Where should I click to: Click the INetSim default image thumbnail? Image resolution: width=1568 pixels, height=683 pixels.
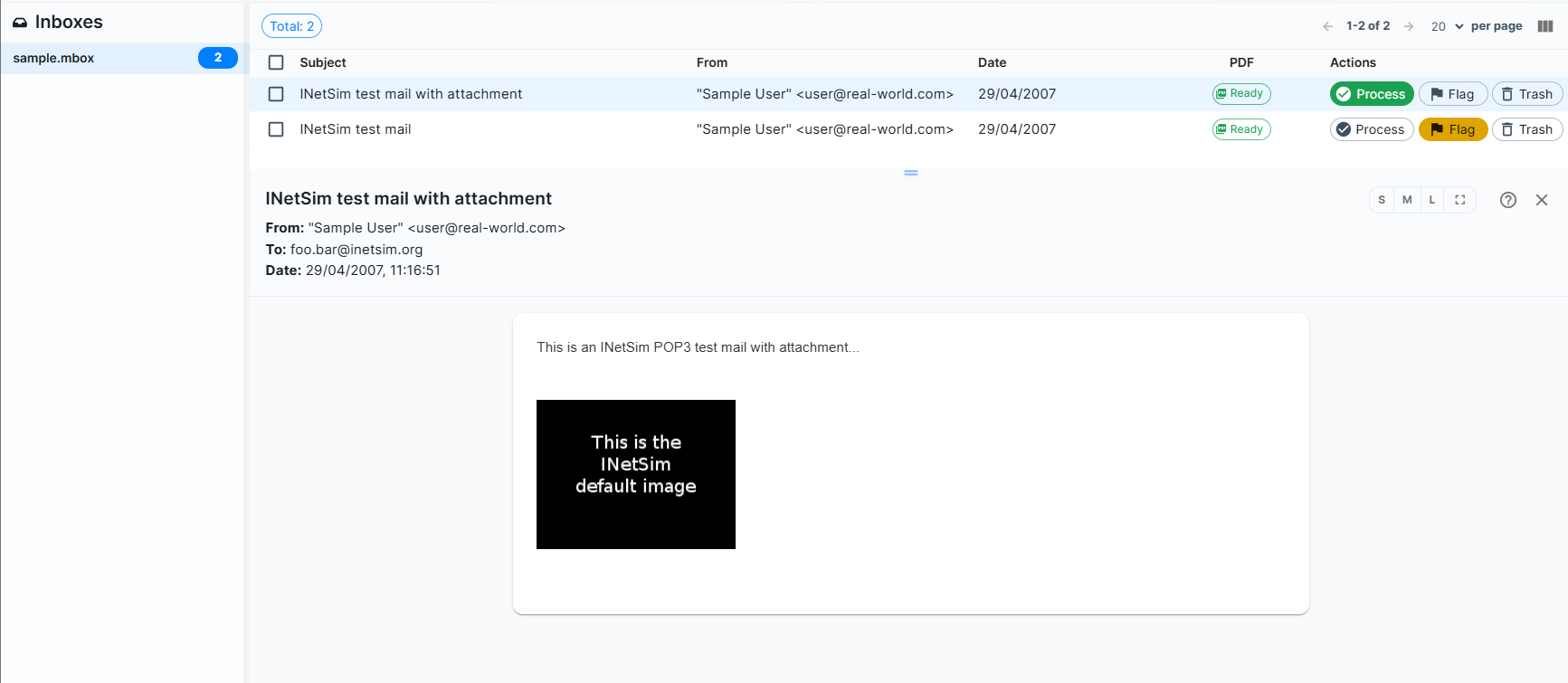coord(635,474)
